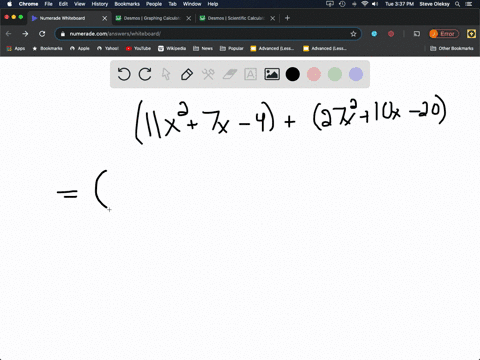Open the File menu

[x=48, y=4]
